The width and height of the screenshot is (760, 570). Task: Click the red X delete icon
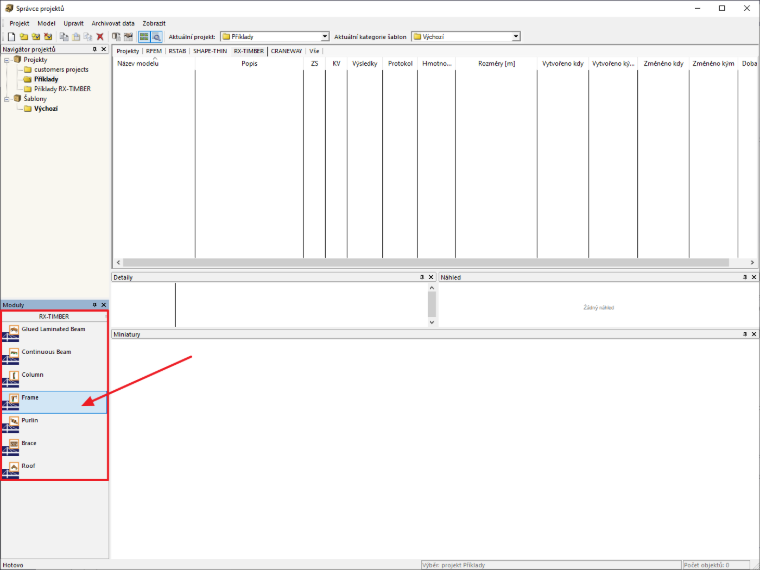(x=100, y=37)
